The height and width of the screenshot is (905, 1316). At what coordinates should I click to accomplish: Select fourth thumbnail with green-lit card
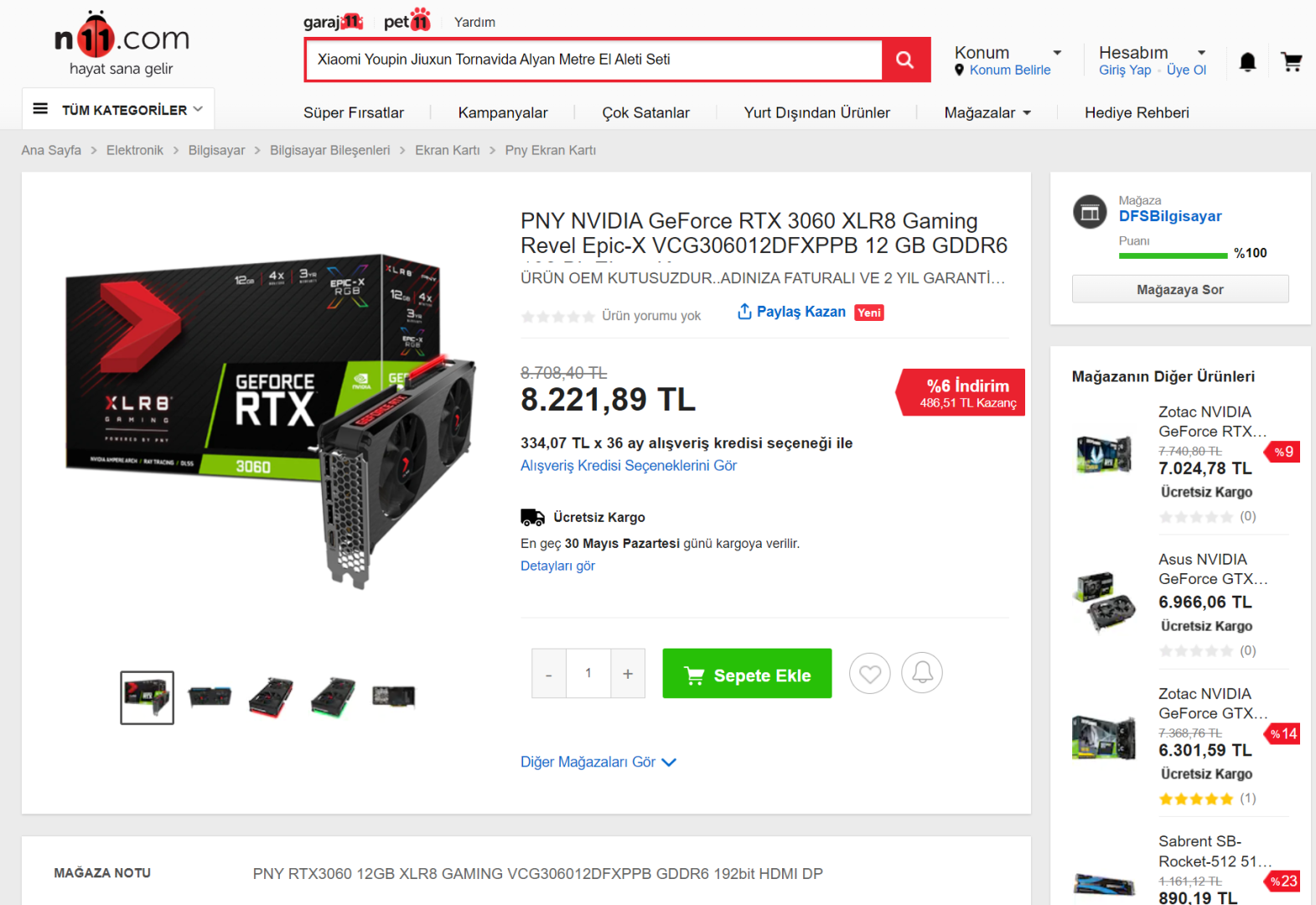(333, 697)
